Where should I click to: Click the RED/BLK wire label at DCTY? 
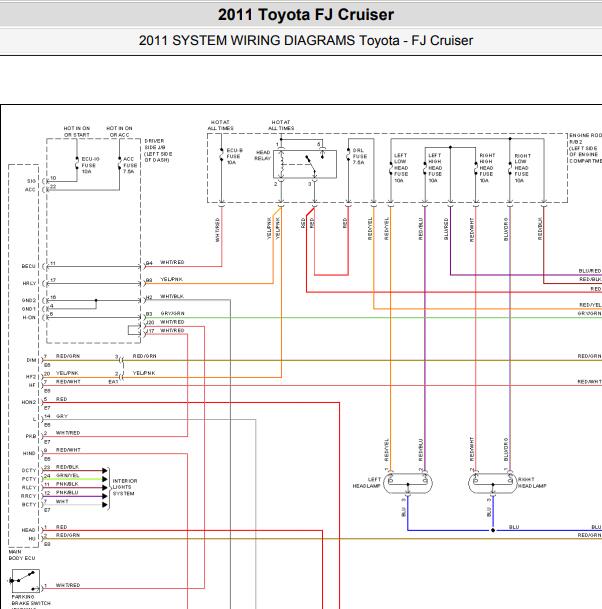click(x=67, y=467)
